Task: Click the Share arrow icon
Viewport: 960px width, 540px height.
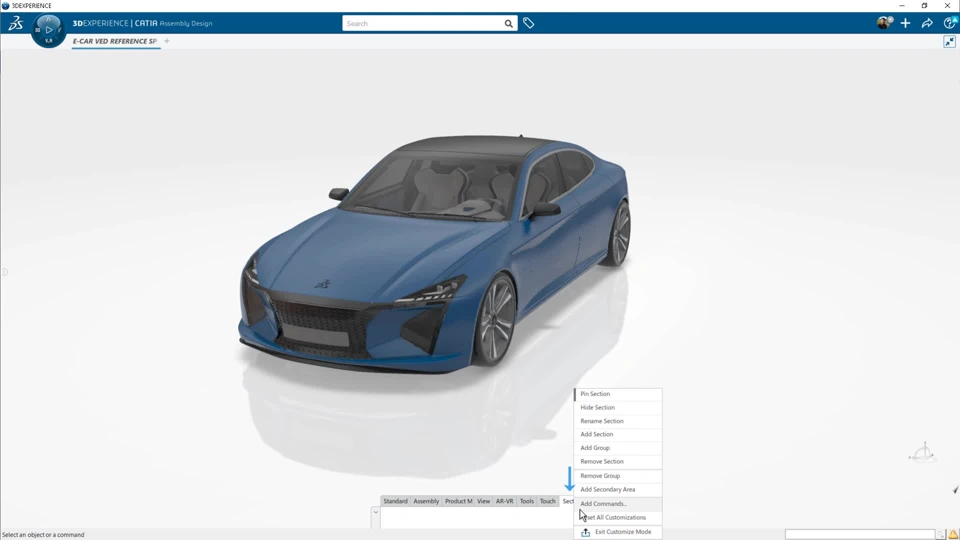Action: click(927, 23)
